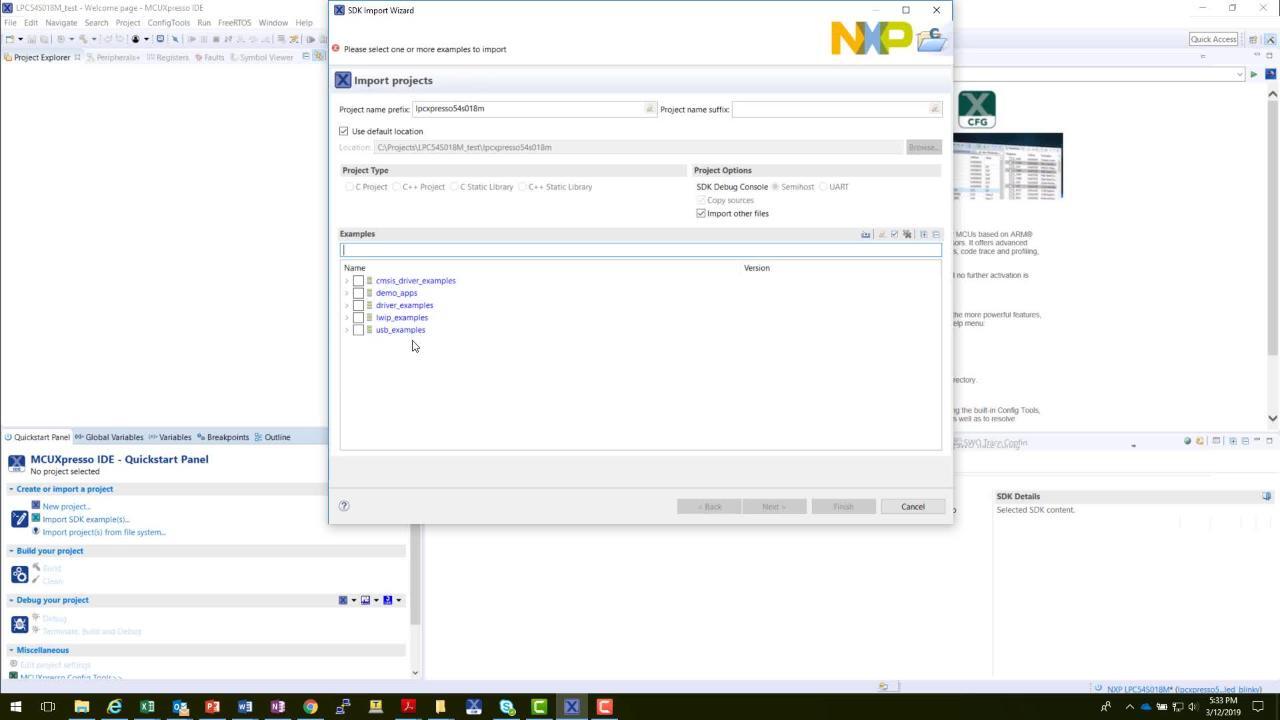The height and width of the screenshot is (720, 1280).
Task: Click the CFG config tools logo
Action: (977, 109)
